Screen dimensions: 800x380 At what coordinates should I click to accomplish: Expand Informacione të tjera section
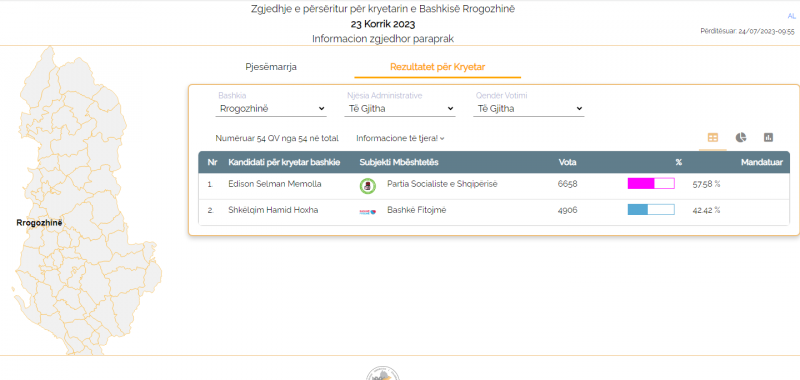(401, 138)
